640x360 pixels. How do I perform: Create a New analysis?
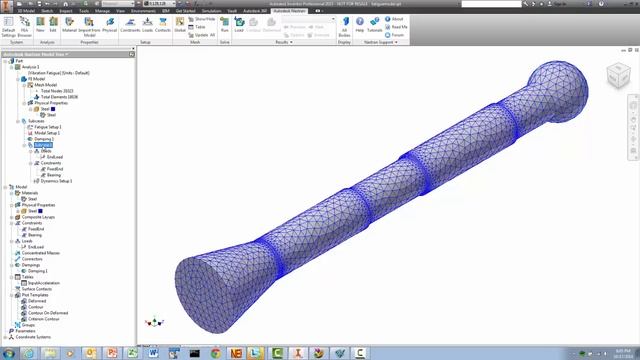coord(40,25)
